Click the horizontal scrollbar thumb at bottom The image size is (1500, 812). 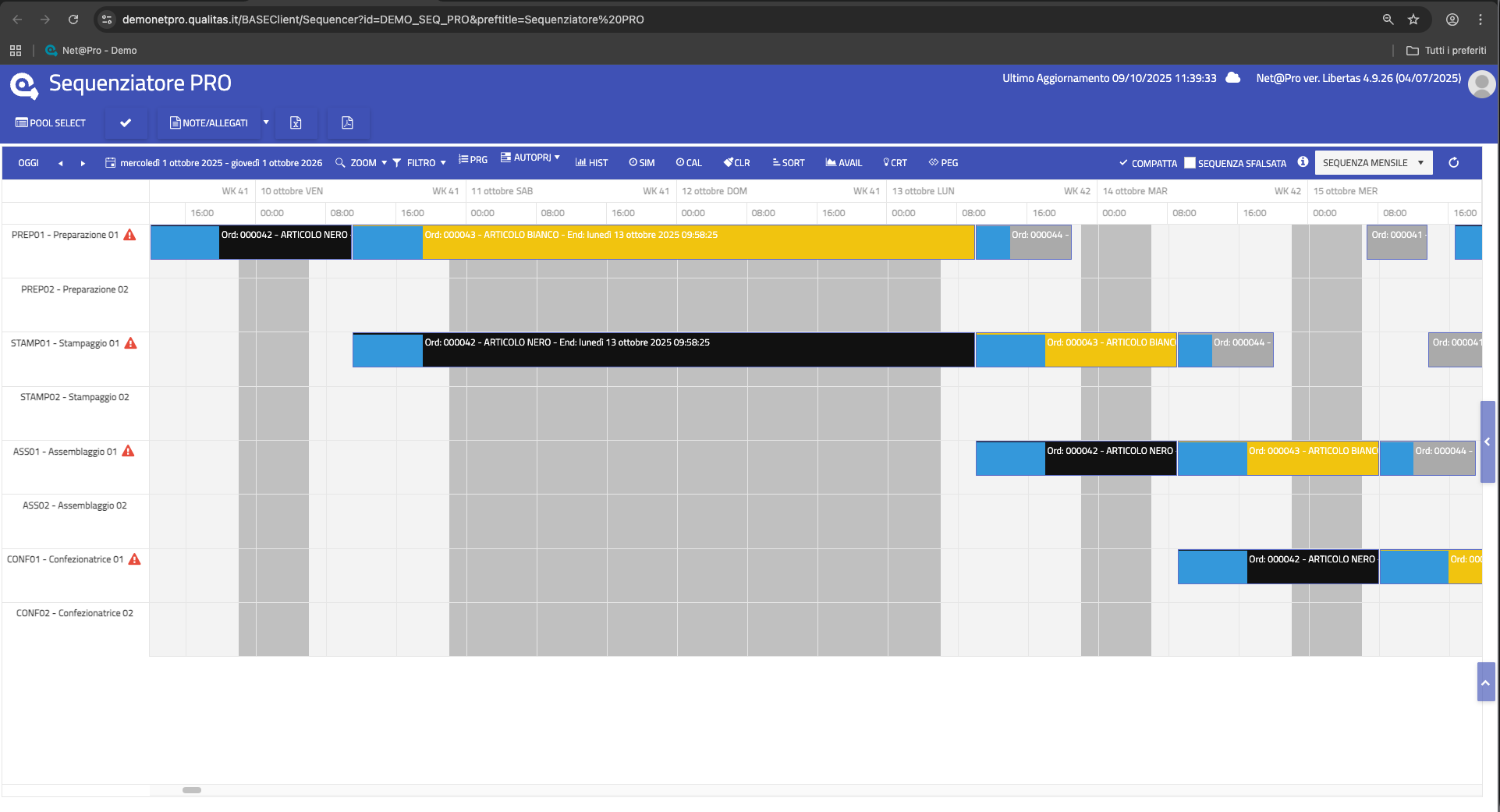[x=192, y=790]
